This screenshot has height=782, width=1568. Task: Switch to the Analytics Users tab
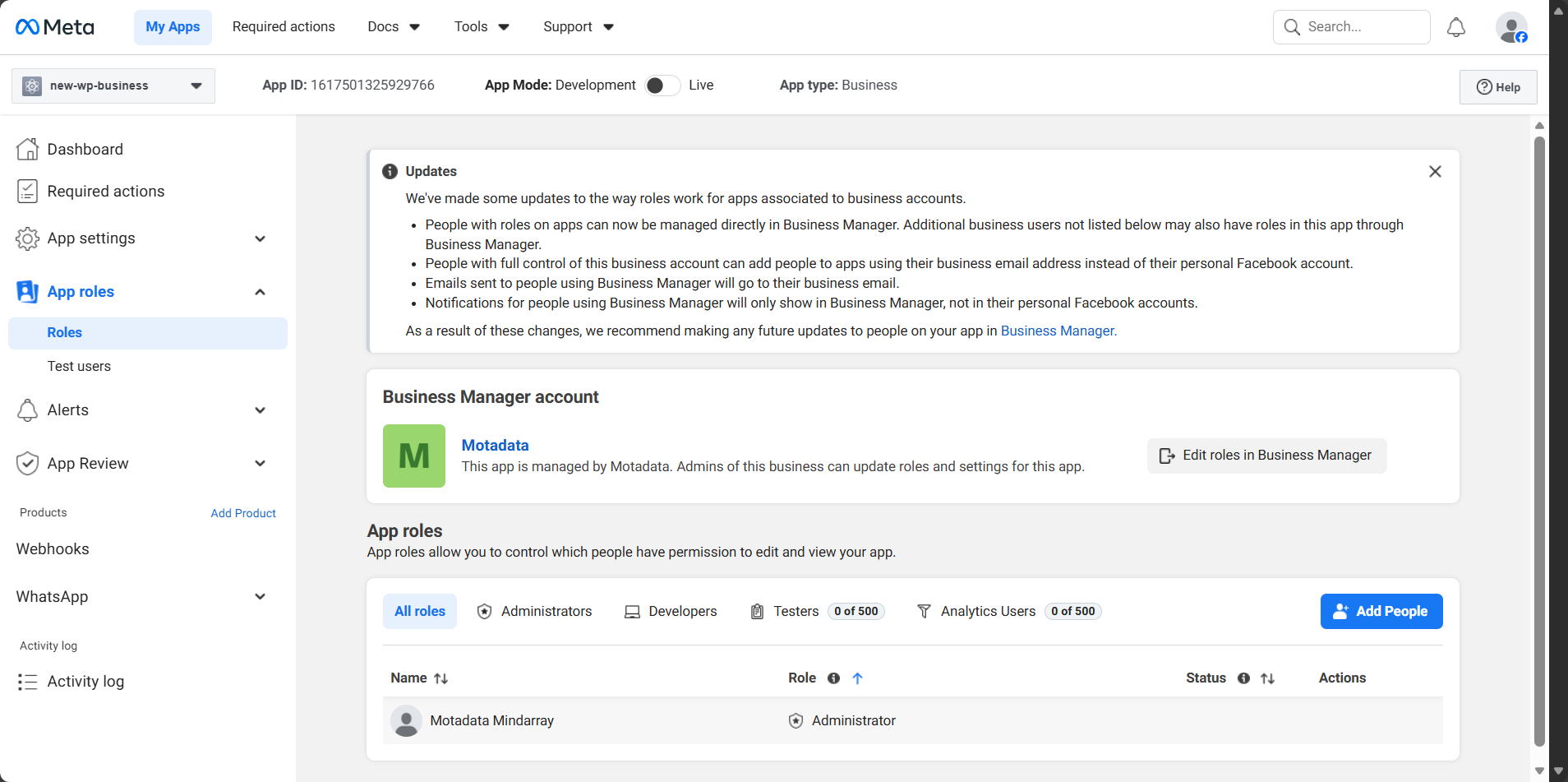[1008, 612]
